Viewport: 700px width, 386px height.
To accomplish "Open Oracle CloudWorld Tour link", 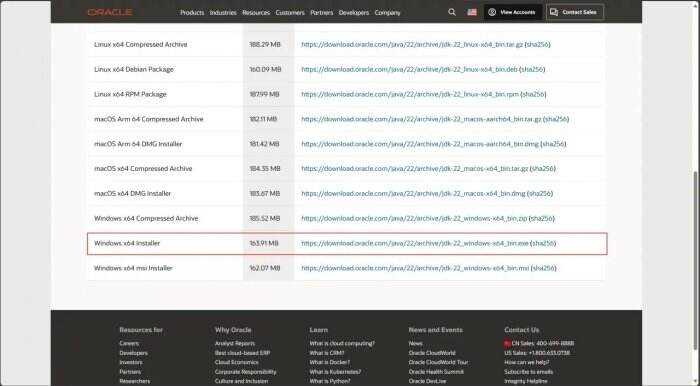I will click(438, 362).
